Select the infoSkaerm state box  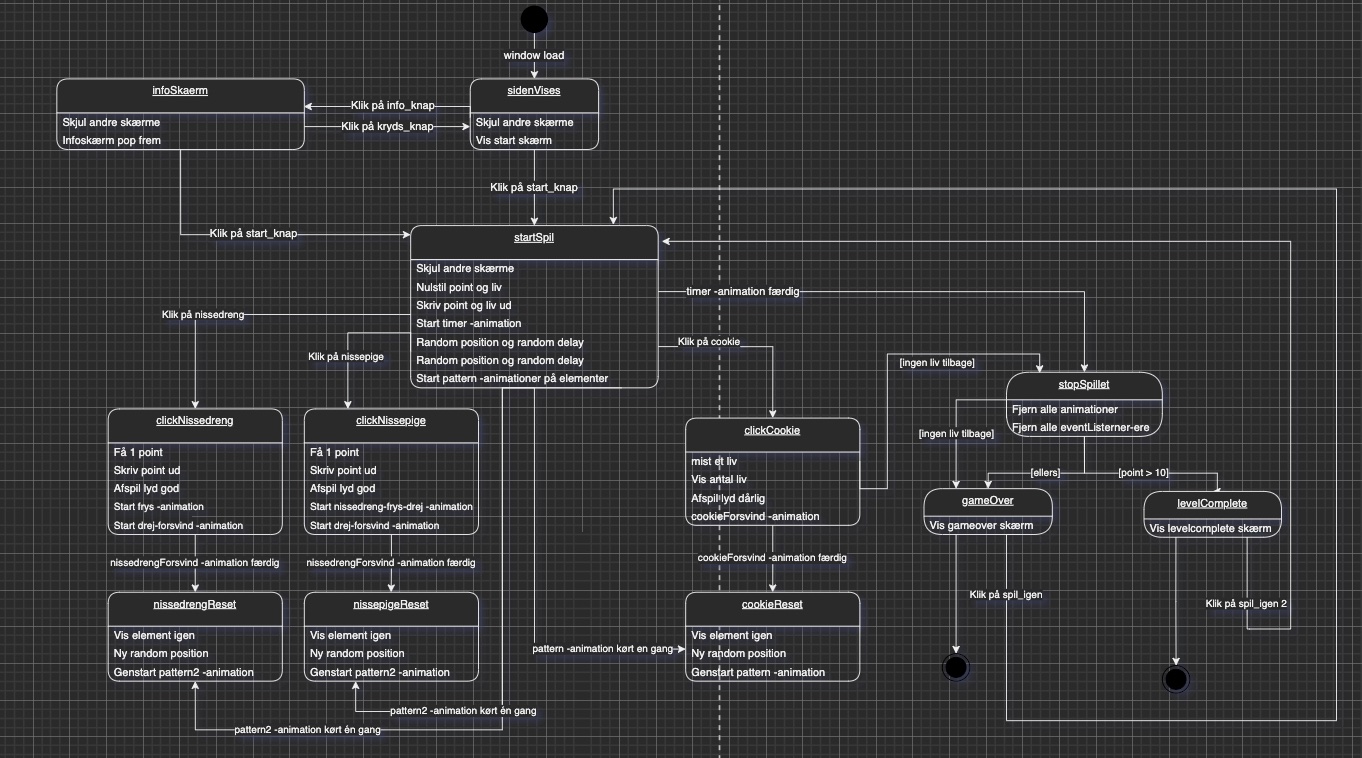point(180,115)
